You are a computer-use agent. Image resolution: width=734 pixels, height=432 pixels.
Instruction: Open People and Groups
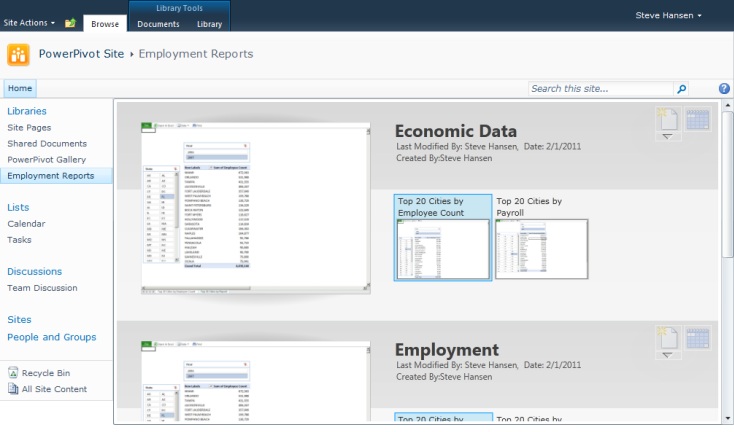(x=51, y=337)
